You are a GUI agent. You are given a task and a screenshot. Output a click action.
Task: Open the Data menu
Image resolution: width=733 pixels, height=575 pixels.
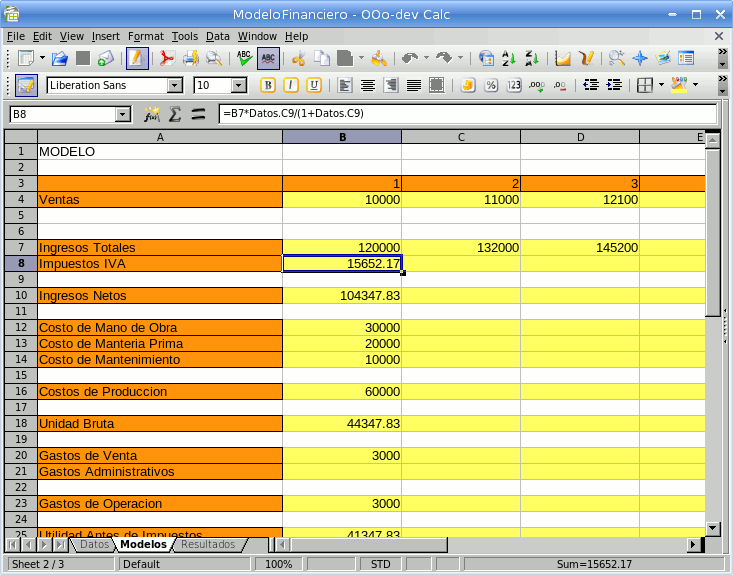pos(218,36)
